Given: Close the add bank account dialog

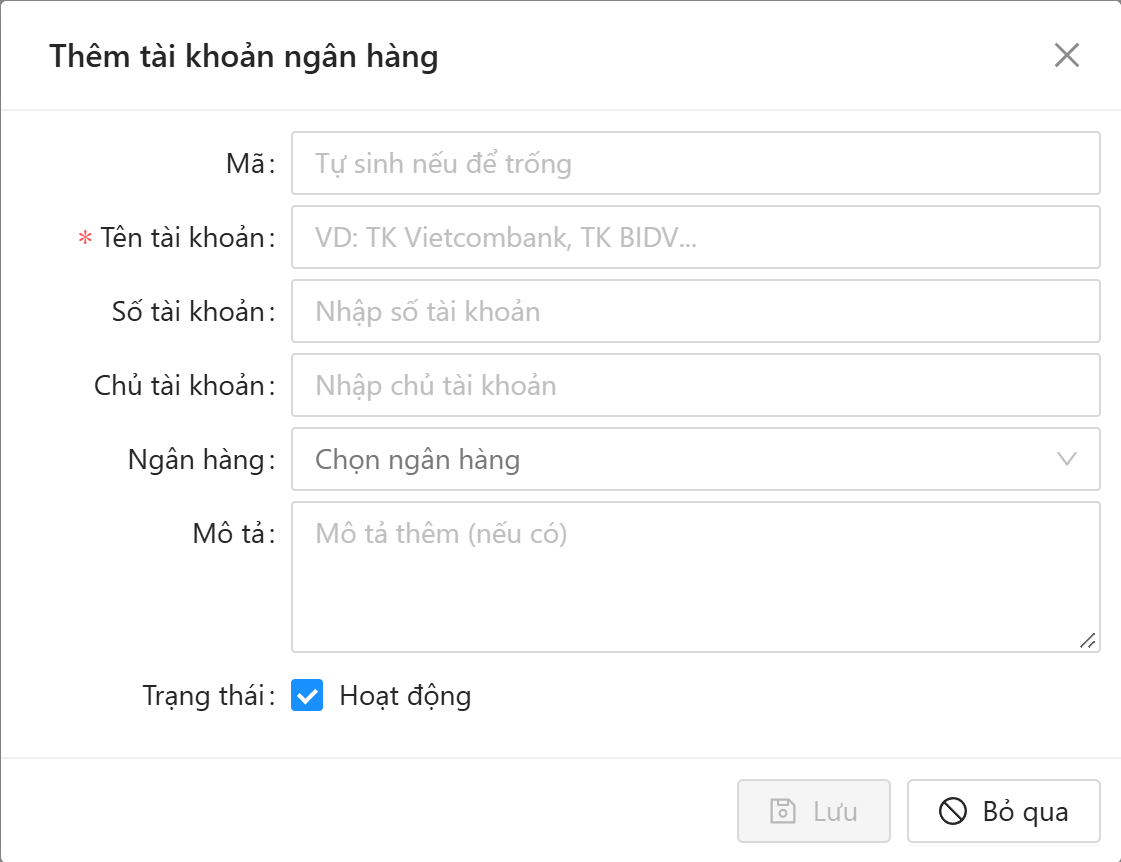Looking at the screenshot, I should pos(1066,55).
